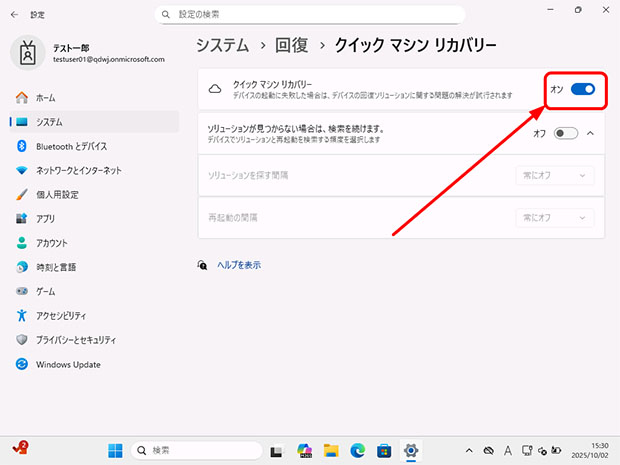Open Microsoft Store from the taskbar
The image size is (620, 465).
(x=384, y=450)
